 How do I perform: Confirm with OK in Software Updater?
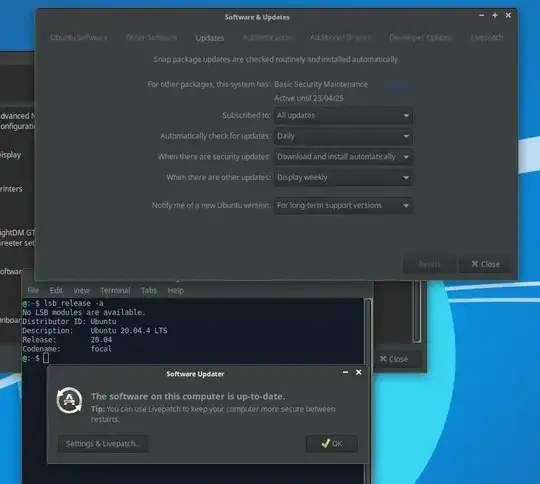pyautogui.click(x=332, y=444)
